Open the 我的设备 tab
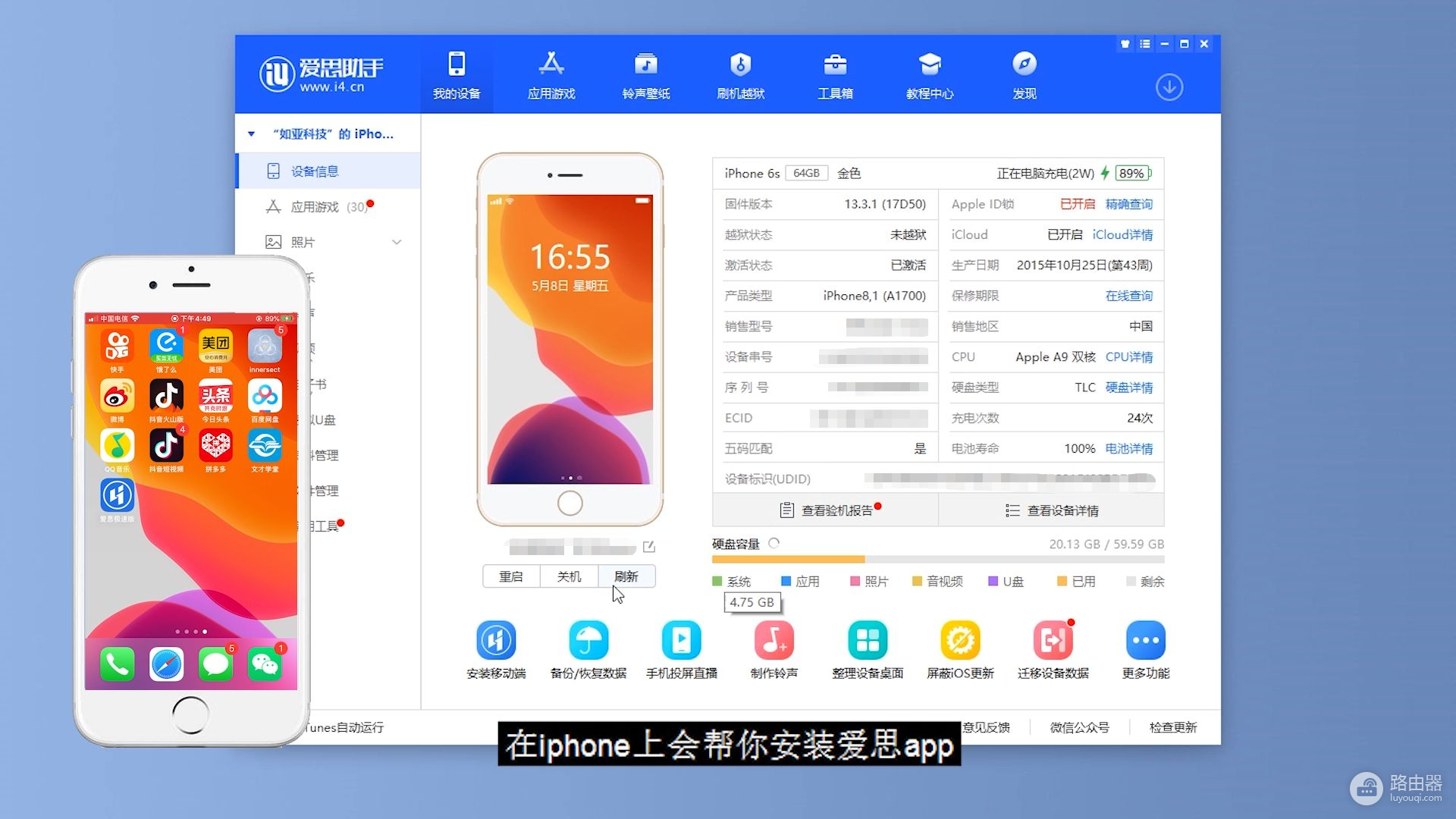 pos(457,75)
